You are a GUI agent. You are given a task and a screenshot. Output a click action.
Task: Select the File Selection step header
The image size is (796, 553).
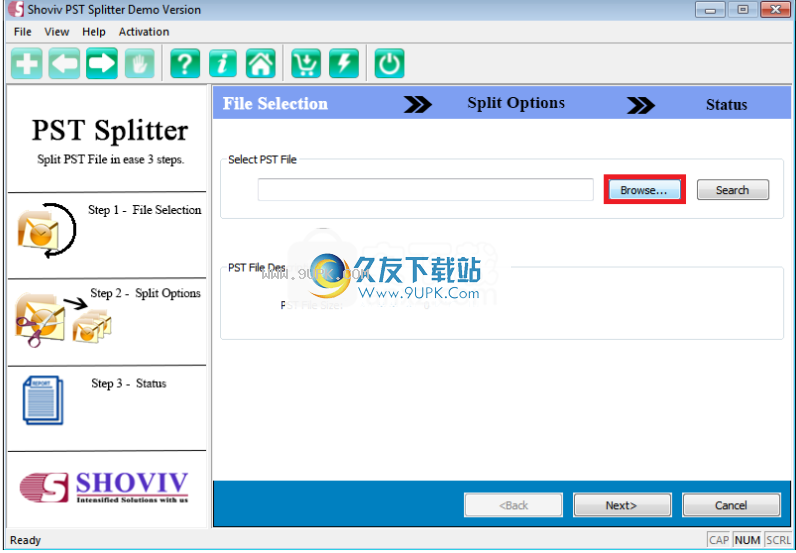[275, 104]
